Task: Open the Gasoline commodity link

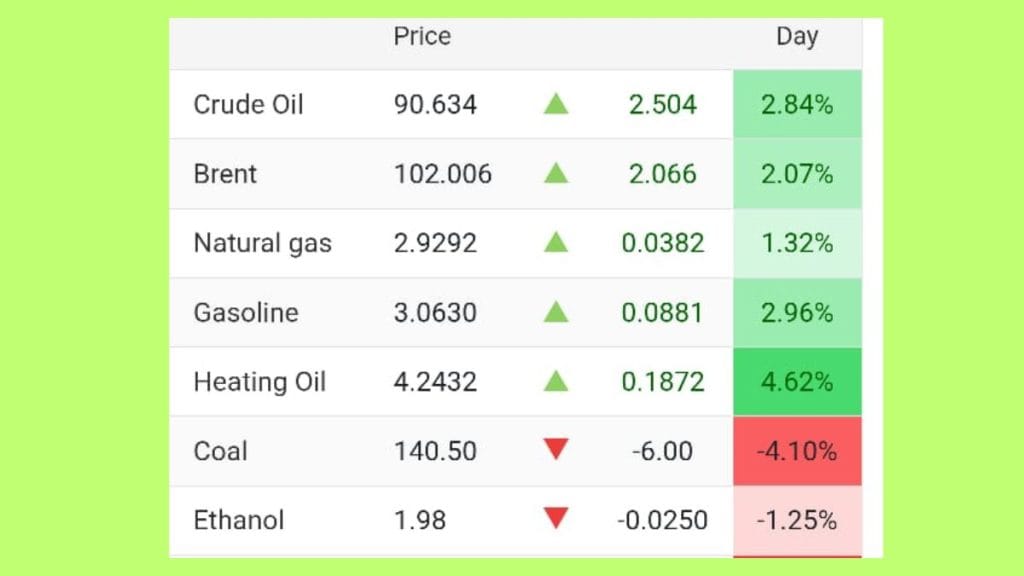Action: pyautogui.click(x=246, y=313)
